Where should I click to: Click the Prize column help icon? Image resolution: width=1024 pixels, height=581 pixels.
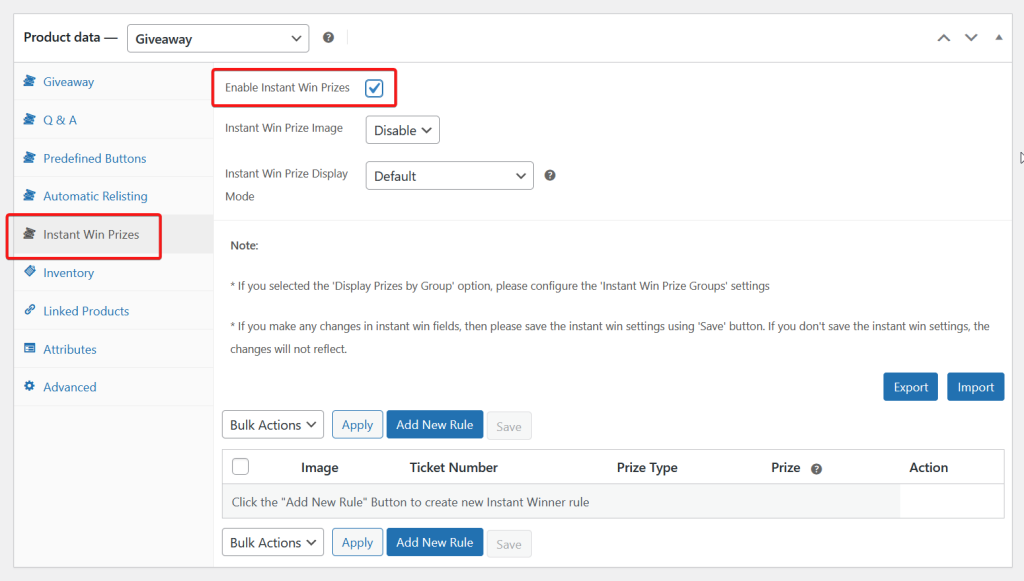click(816, 468)
